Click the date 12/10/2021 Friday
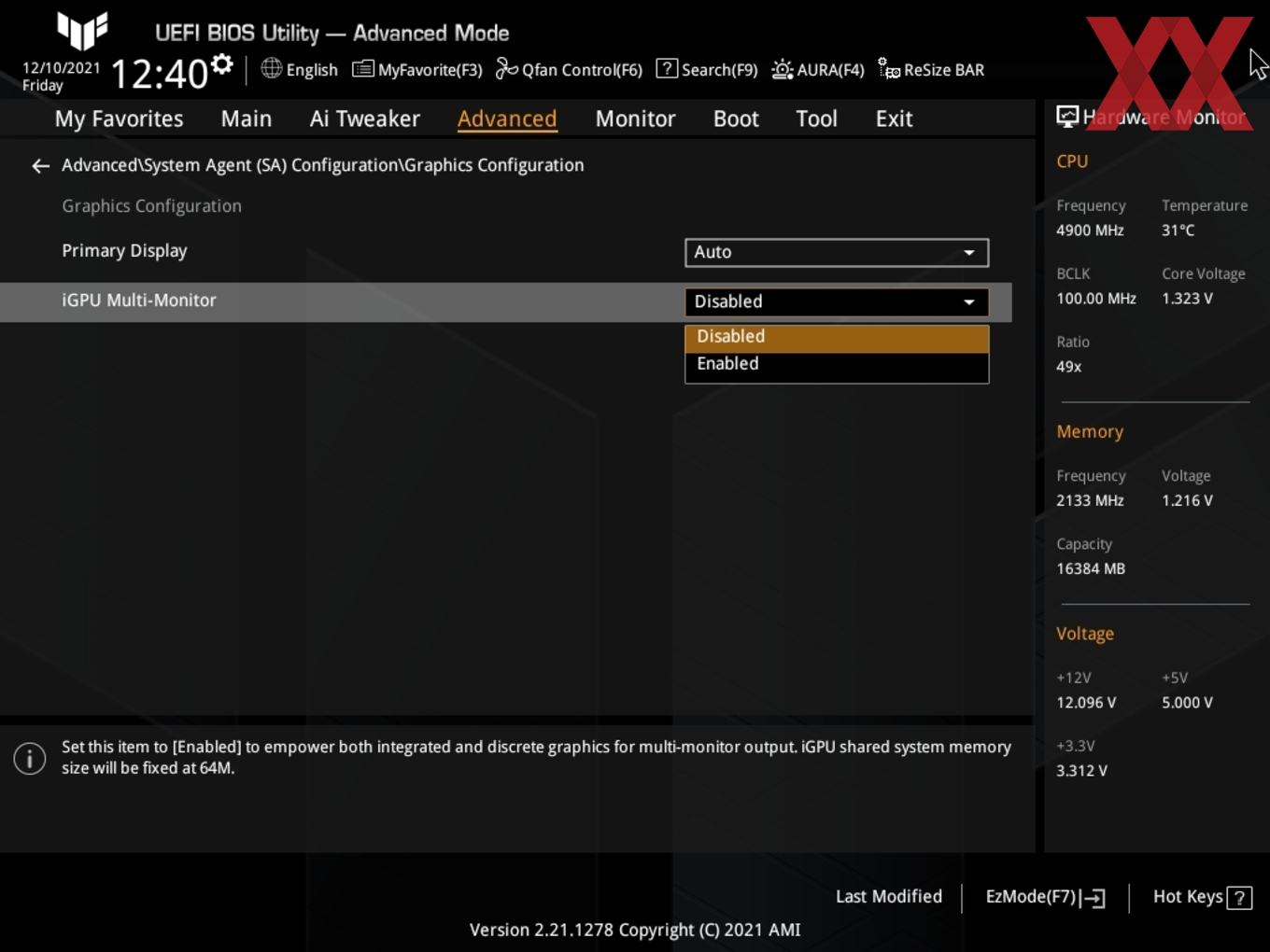 click(61, 77)
